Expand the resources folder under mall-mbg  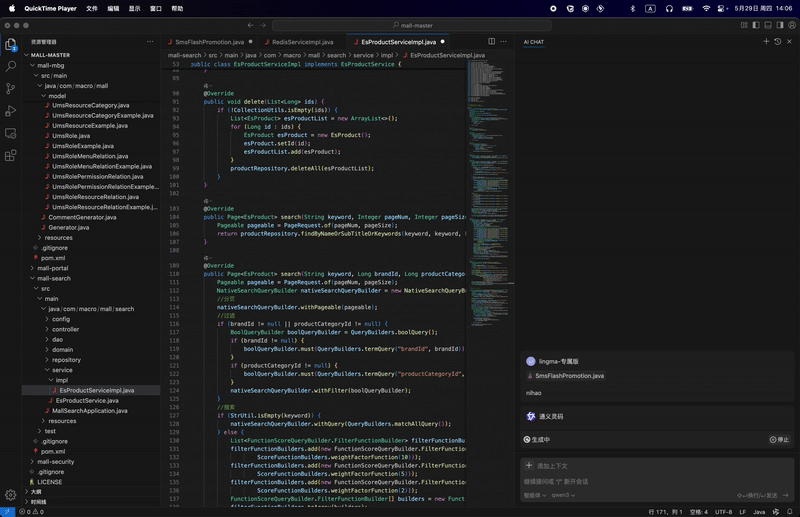coord(58,238)
